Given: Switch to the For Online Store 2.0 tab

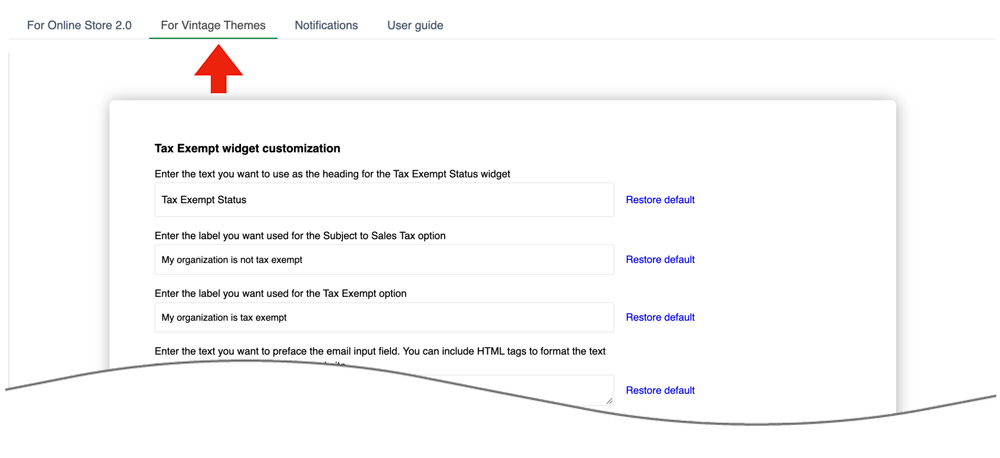Looking at the screenshot, I should pos(79,26).
